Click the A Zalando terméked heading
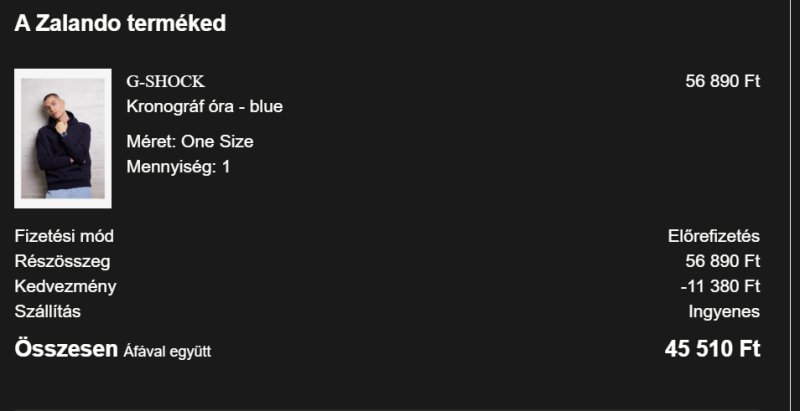The width and height of the screenshot is (800, 411). [x=120, y=23]
